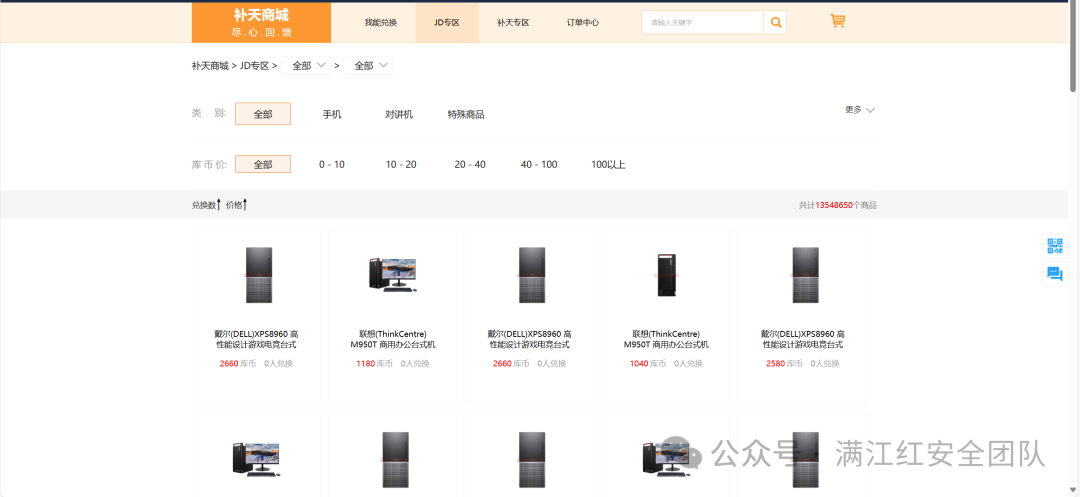
Task: Click 0人兑换 beside the 1180 price
Action: coord(415,363)
